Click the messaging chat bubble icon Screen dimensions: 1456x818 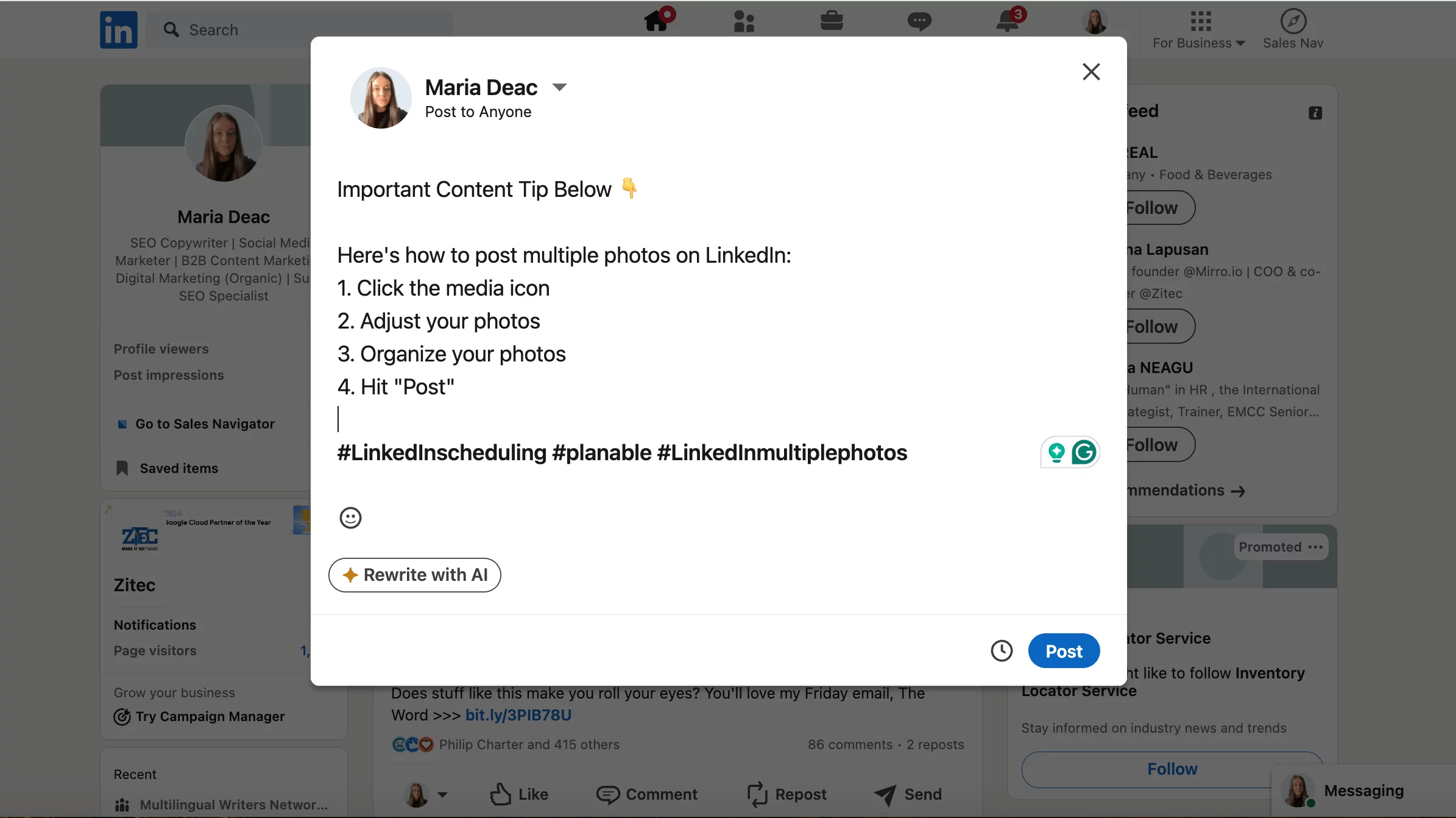(919, 21)
